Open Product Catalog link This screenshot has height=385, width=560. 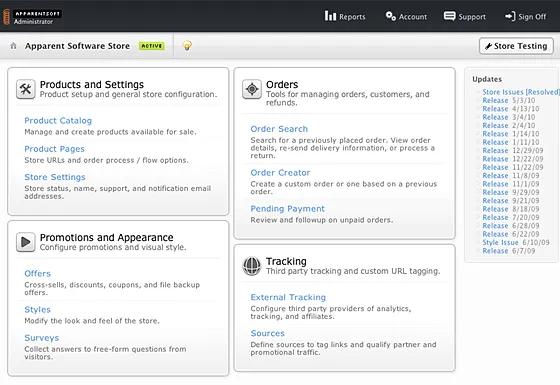coord(58,121)
